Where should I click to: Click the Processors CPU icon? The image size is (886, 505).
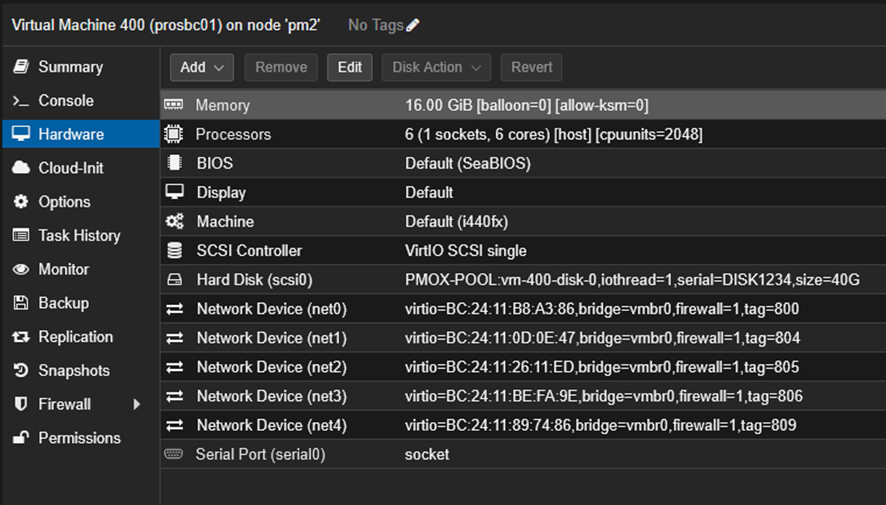pyautogui.click(x=174, y=134)
